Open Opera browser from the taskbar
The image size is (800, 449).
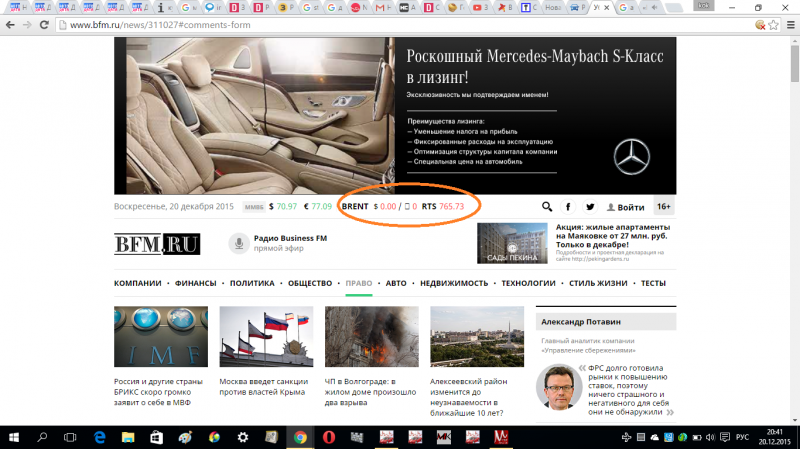[328, 437]
